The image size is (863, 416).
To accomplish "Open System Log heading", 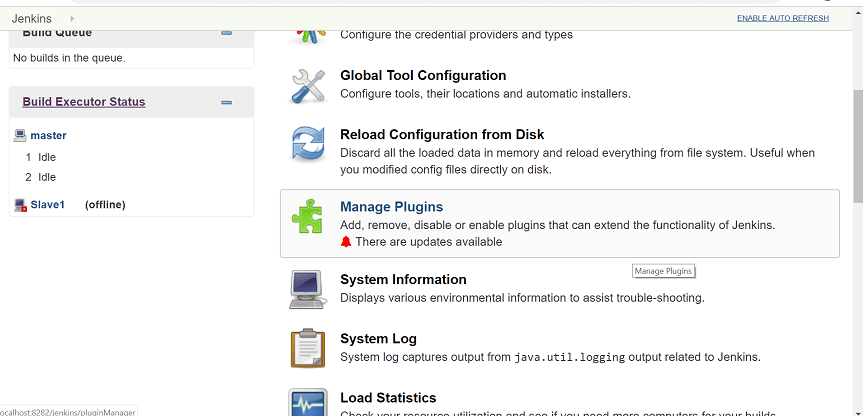I will pos(378,338).
